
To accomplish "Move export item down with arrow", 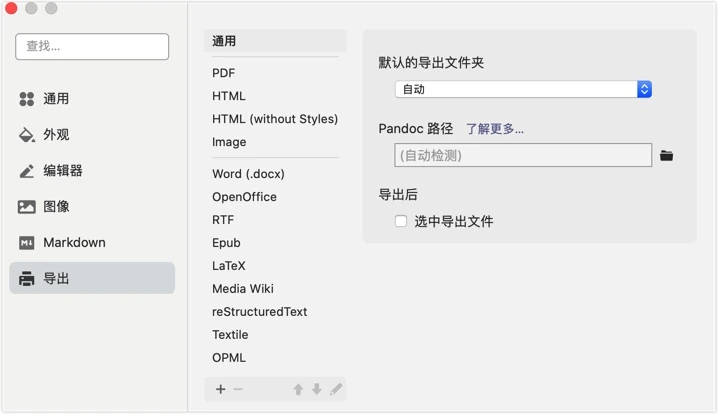I will tap(316, 389).
